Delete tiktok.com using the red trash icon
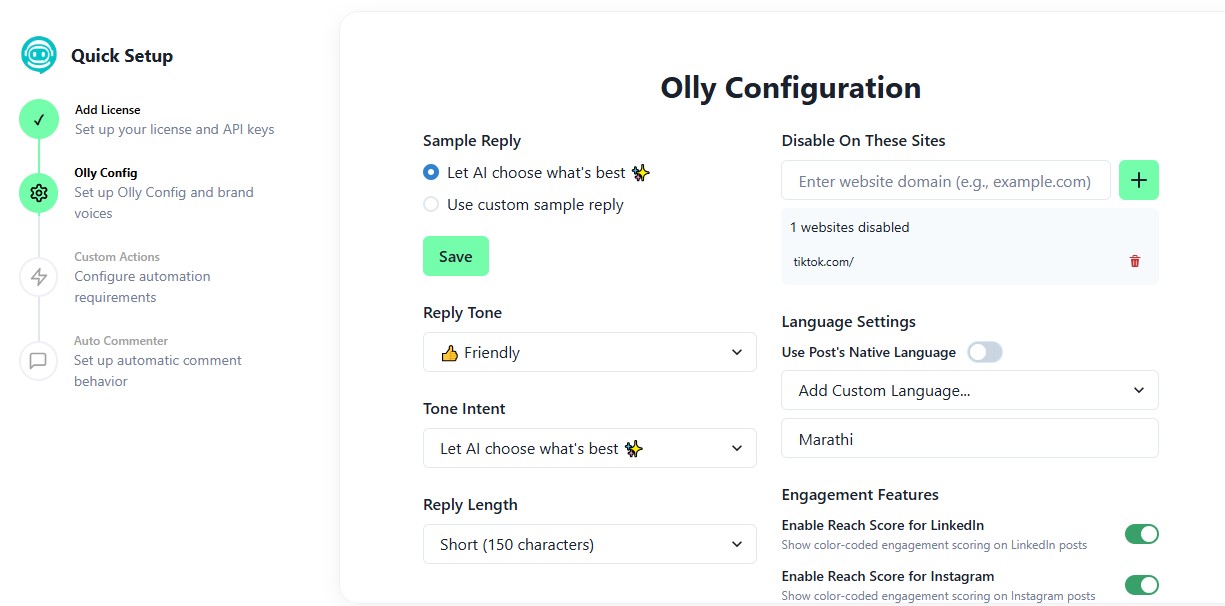Image resolution: width=1225 pixels, height=606 pixels. coord(1135,261)
